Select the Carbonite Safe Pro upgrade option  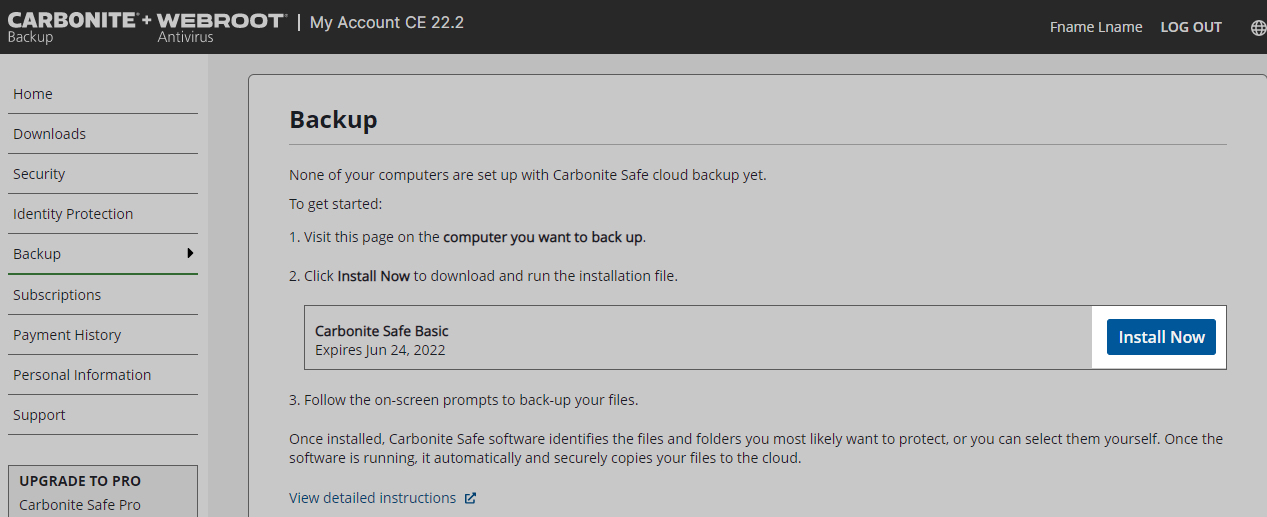point(80,505)
